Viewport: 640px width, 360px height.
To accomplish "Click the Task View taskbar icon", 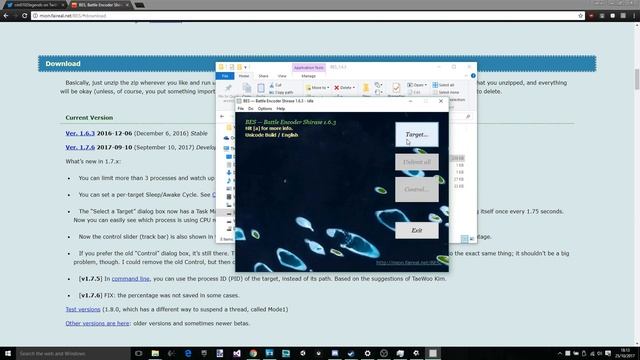I will [138, 353].
